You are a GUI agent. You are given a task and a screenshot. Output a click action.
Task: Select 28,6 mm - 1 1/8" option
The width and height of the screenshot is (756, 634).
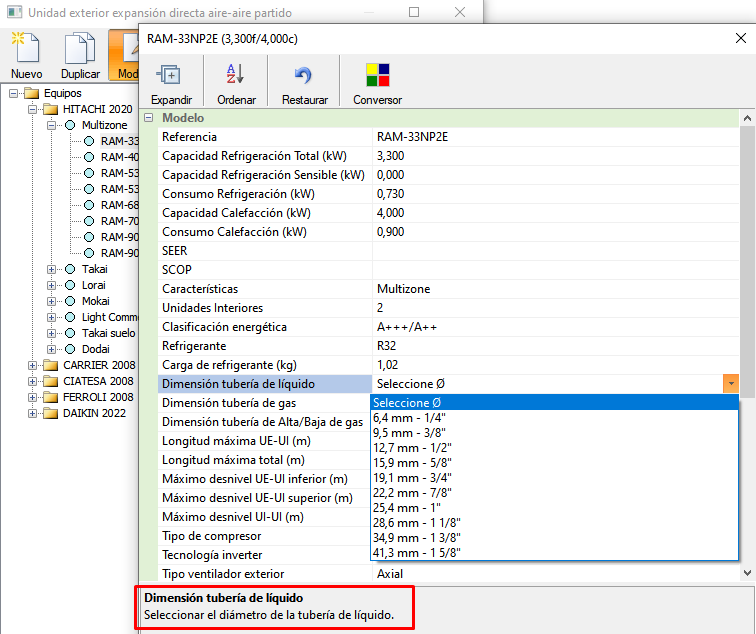pyautogui.click(x=554, y=522)
